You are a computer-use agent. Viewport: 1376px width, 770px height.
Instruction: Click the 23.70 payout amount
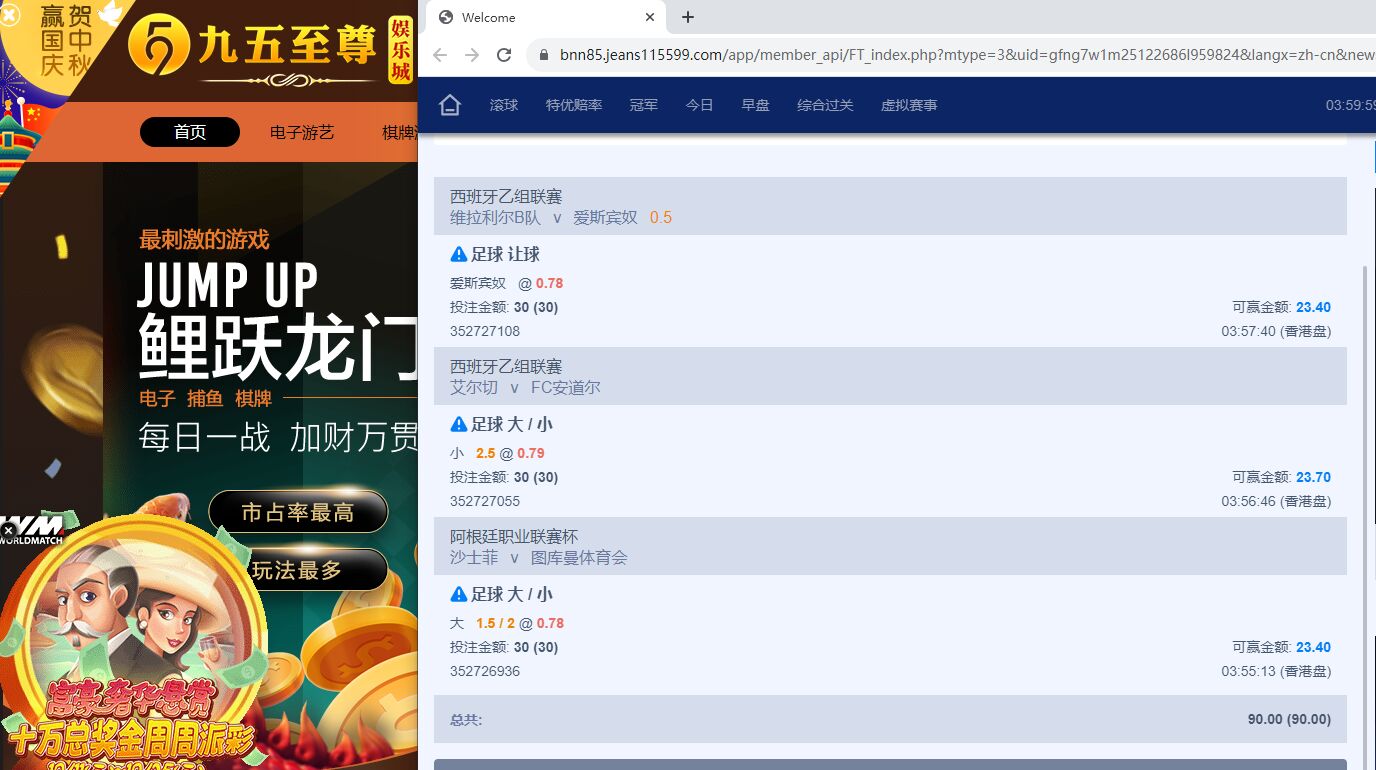tap(1313, 477)
